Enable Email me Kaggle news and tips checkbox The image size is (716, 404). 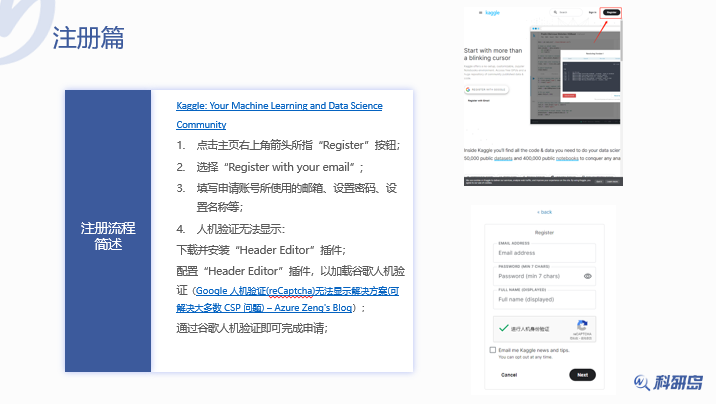[x=493, y=350]
